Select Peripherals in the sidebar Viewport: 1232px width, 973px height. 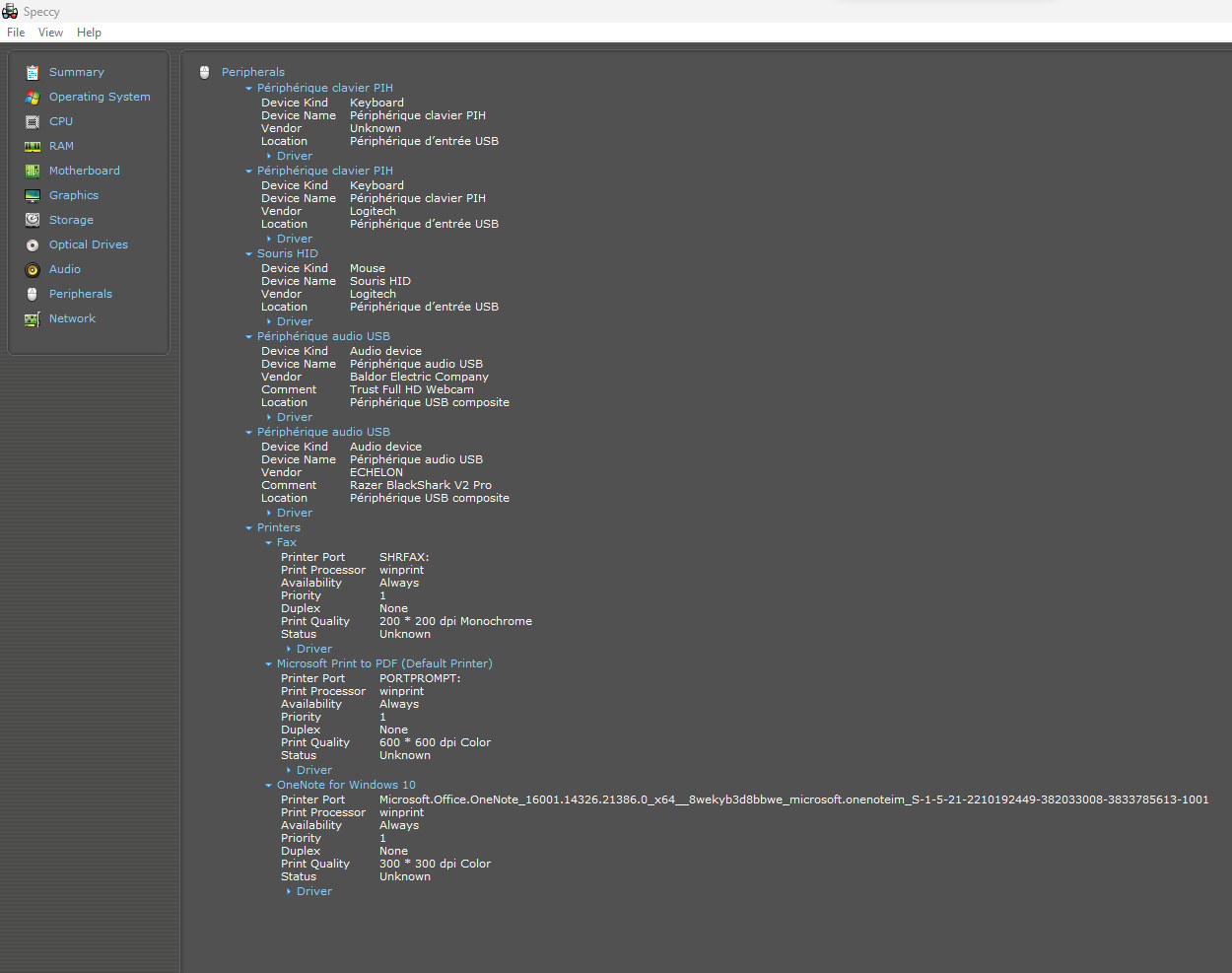pyautogui.click(x=81, y=294)
